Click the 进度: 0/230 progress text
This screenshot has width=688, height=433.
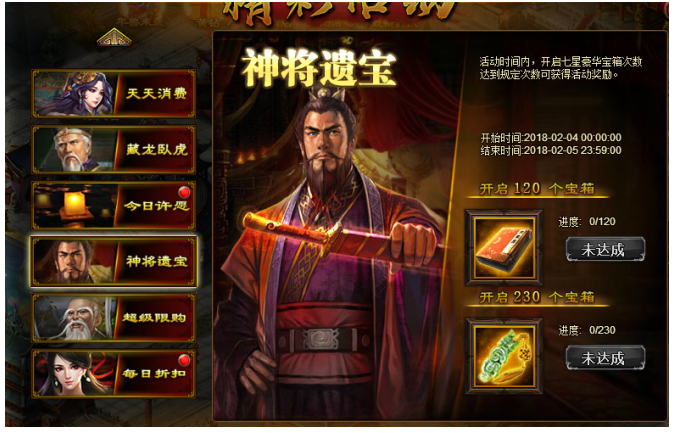pos(587,330)
